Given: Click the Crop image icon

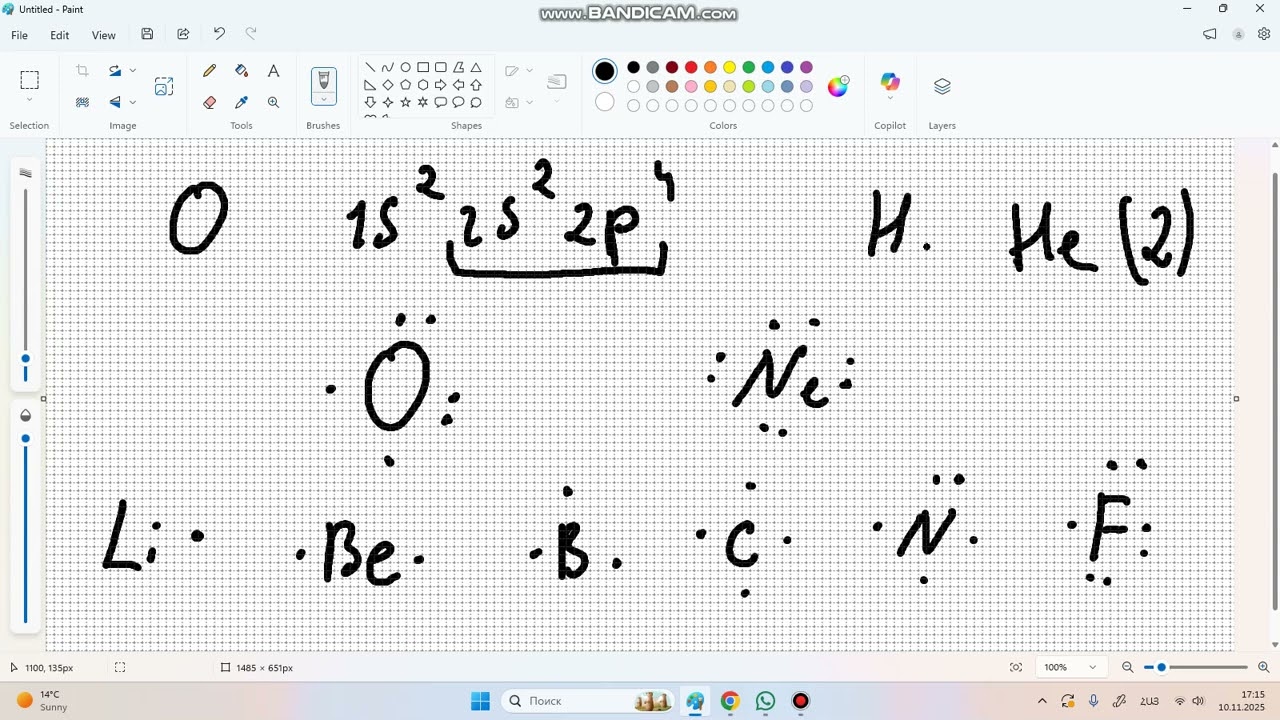Looking at the screenshot, I should pyautogui.click(x=82, y=71).
